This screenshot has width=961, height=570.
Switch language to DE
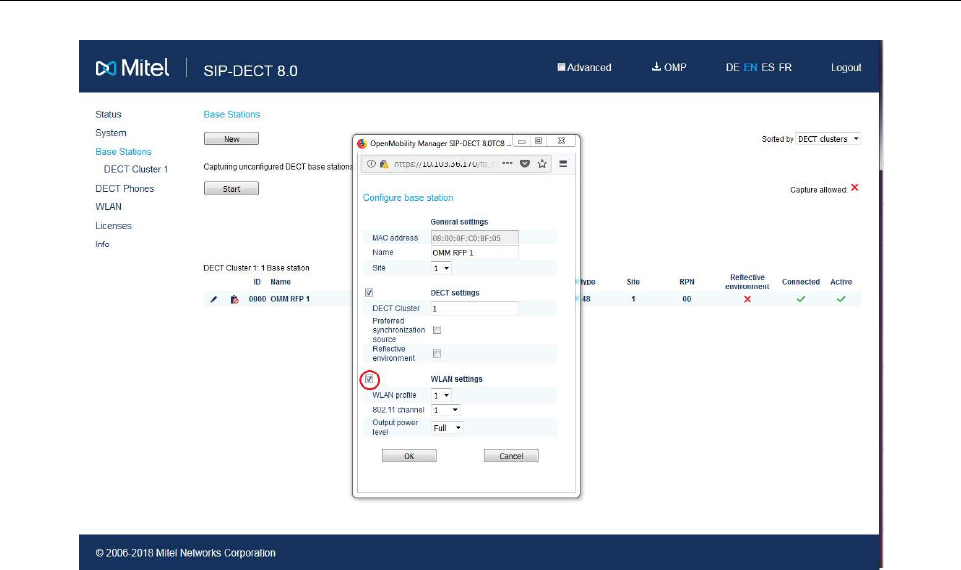(732, 67)
